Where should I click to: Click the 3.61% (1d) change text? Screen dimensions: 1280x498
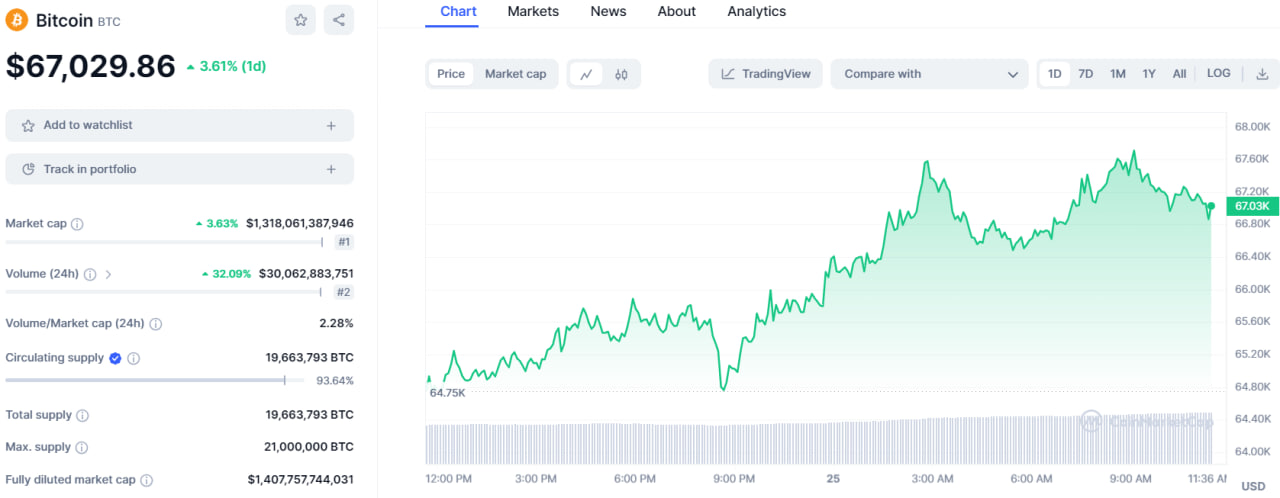tap(233, 67)
